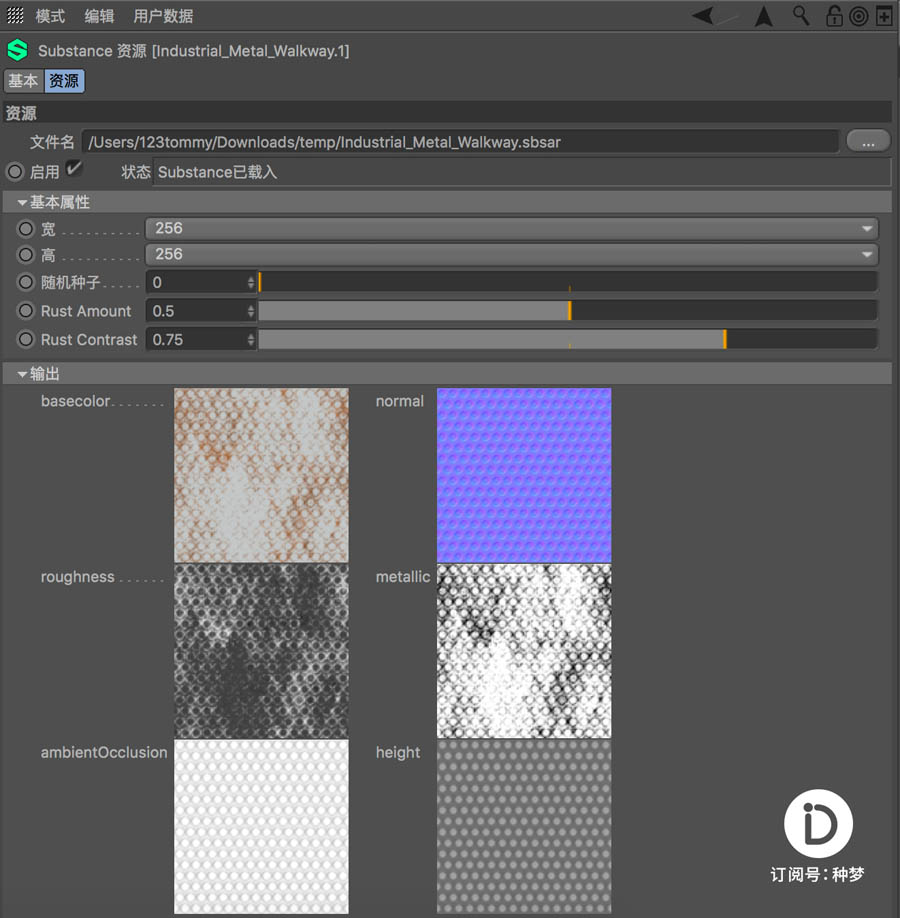
Task: Click the 随机种子 keyframe circle
Action: click(26, 283)
